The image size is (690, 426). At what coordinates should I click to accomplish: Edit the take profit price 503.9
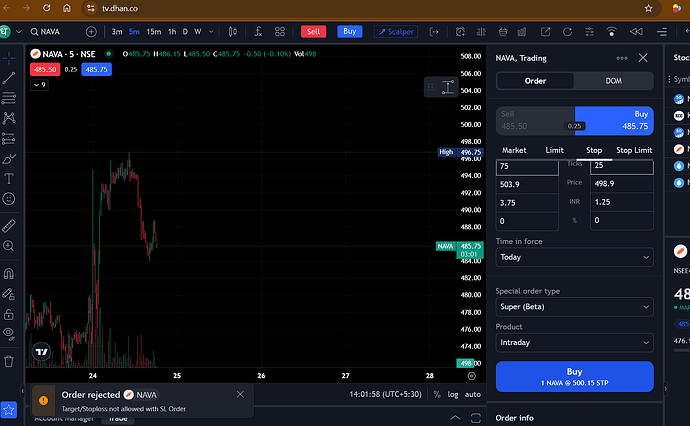coord(527,184)
